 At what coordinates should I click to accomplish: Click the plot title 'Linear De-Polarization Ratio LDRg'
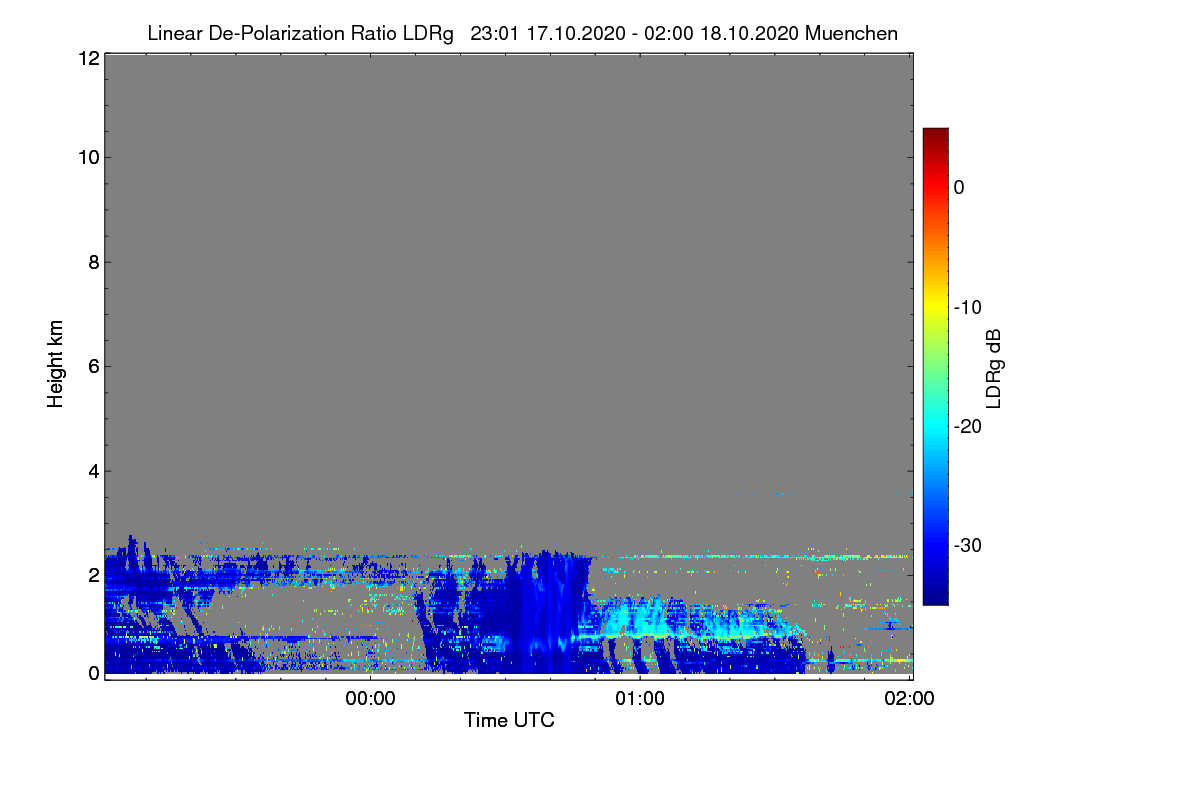(x=300, y=33)
